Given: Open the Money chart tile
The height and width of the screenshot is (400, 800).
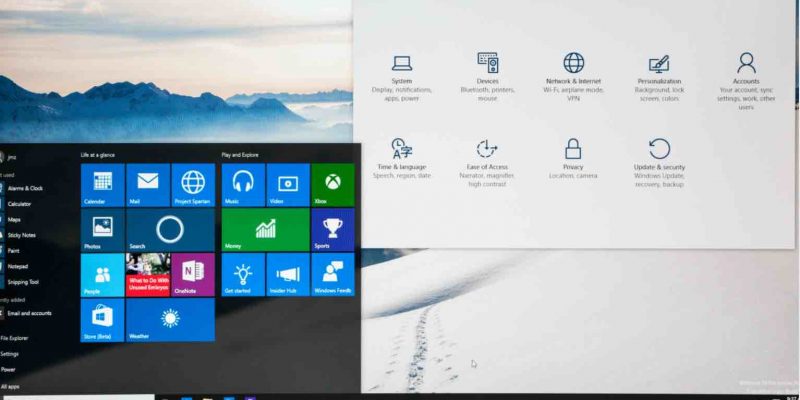Looking at the screenshot, I should [x=265, y=230].
